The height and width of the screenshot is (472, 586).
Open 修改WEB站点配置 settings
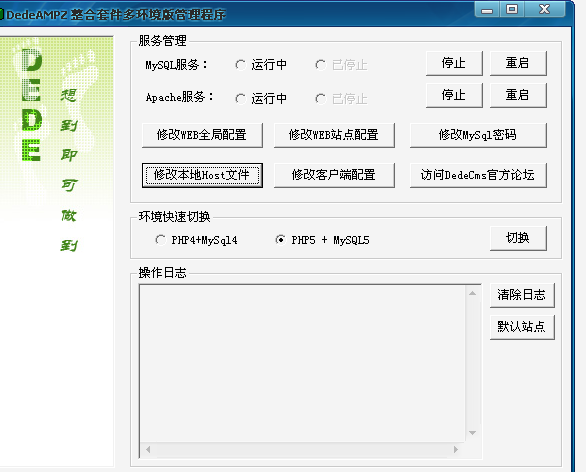click(334, 135)
